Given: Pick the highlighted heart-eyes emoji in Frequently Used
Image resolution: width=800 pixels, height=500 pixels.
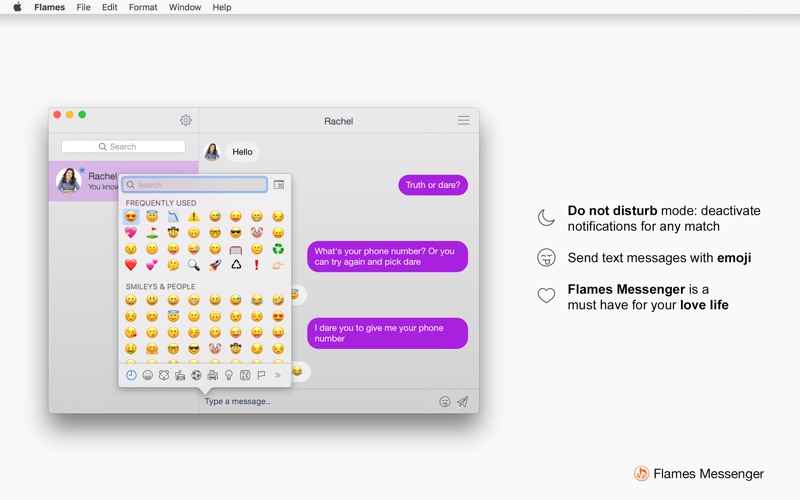Looking at the screenshot, I should click(x=131, y=217).
